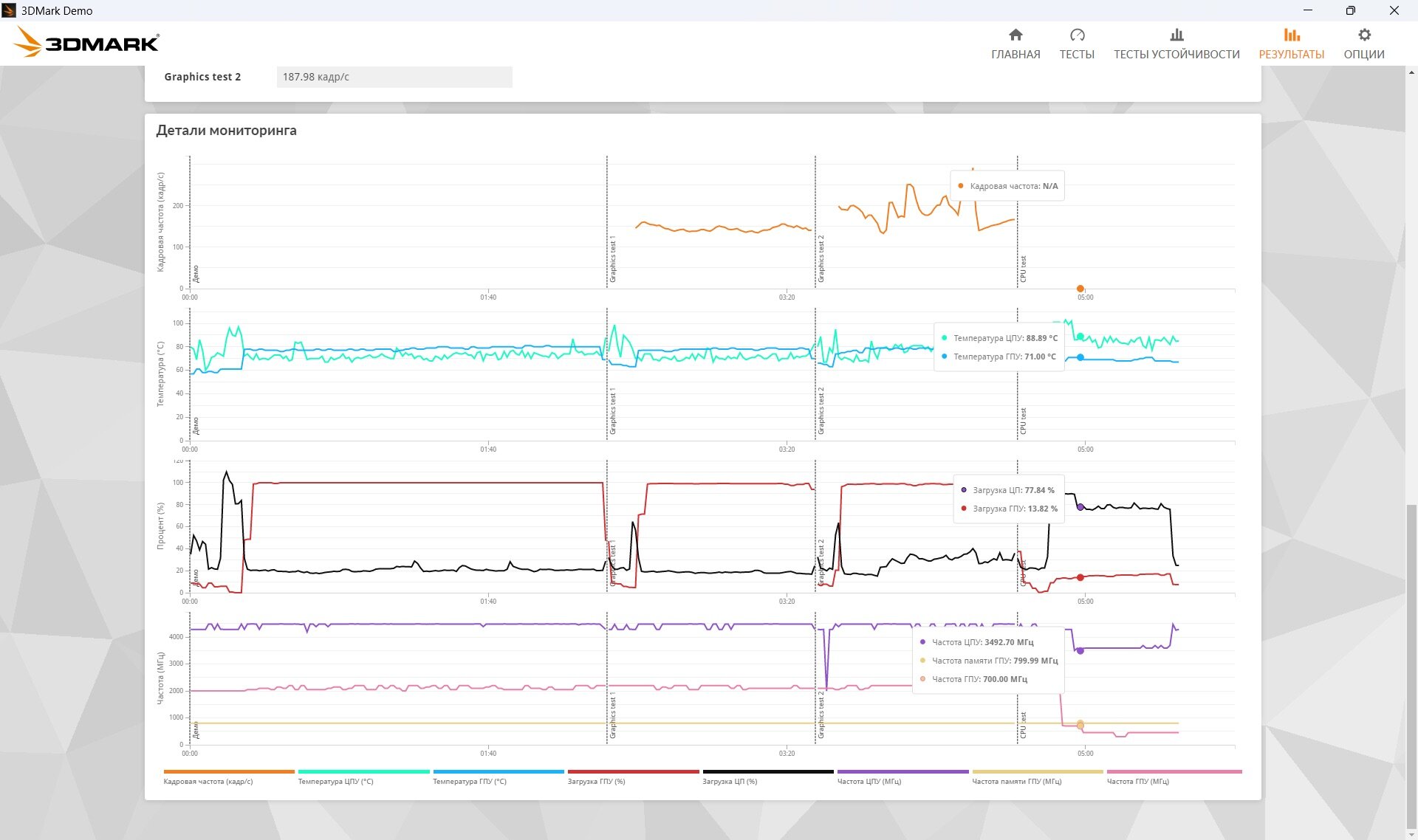Click the 3DMark Demo title bar icon
1418x840 pixels.
pyautogui.click(x=9, y=10)
